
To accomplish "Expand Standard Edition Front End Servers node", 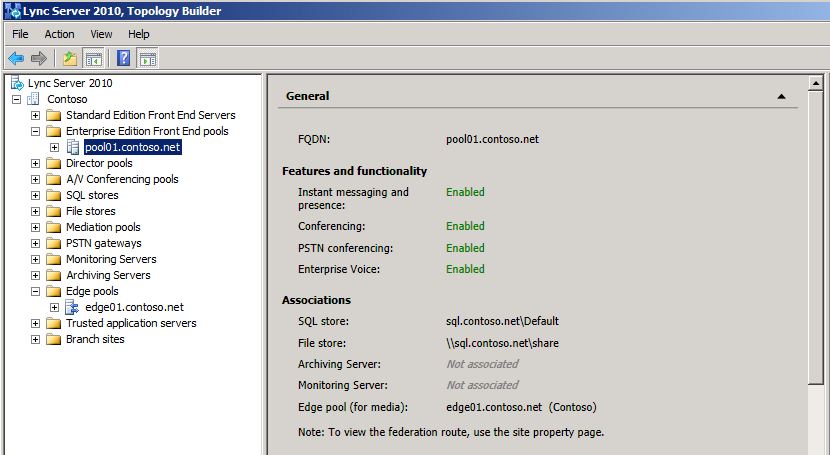I will [35, 115].
